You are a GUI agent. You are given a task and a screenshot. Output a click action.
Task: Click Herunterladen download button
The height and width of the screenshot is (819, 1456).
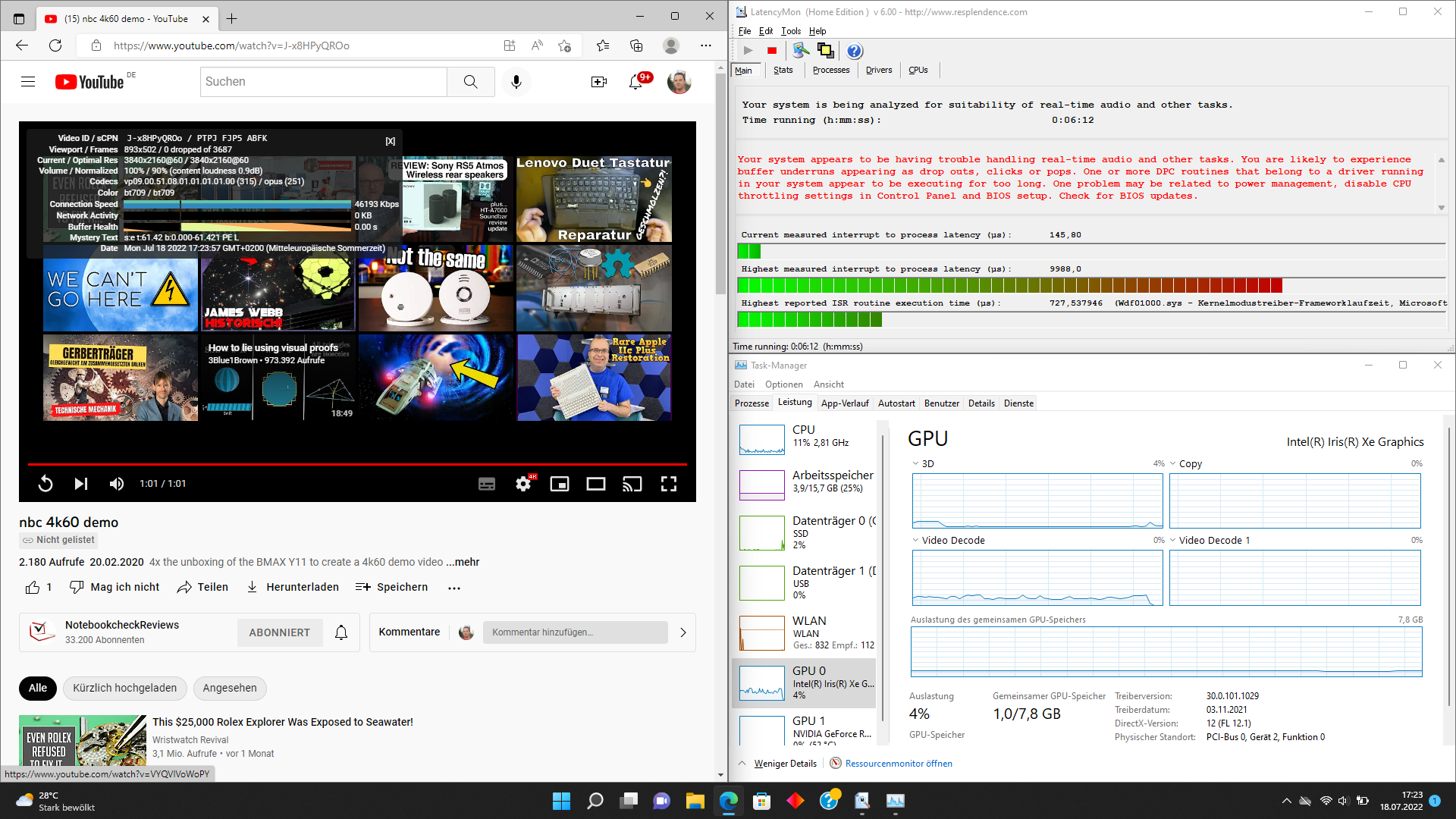pos(293,587)
